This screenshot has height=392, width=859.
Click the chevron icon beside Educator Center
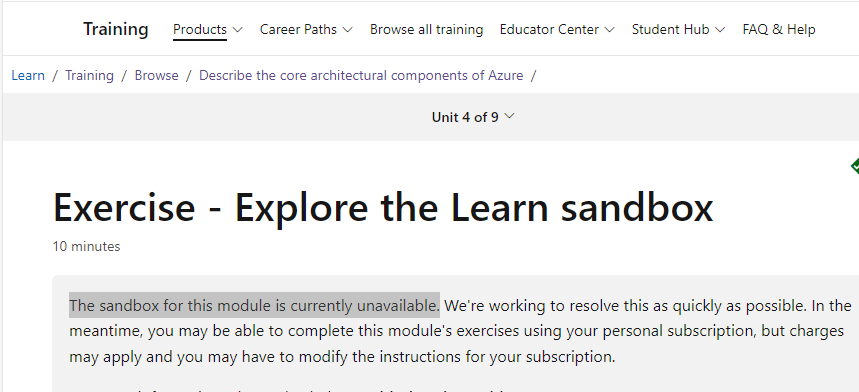[609, 30]
